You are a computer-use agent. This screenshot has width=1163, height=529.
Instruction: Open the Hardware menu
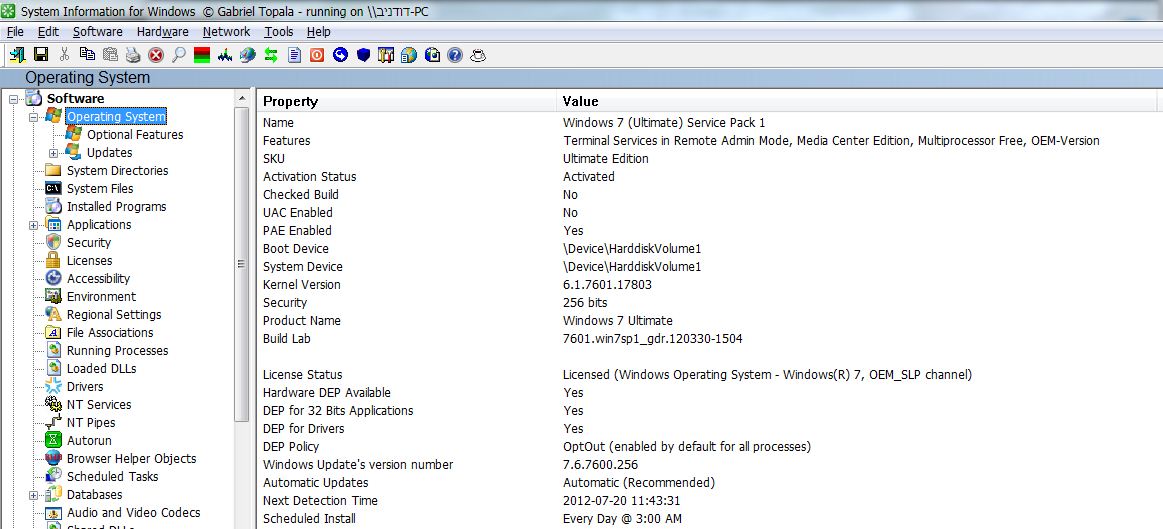(x=162, y=32)
